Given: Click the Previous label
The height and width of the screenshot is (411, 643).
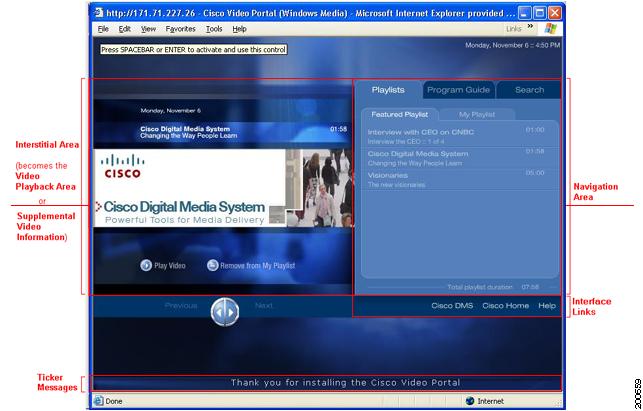Looking at the screenshot, I should tap(181, 306).
